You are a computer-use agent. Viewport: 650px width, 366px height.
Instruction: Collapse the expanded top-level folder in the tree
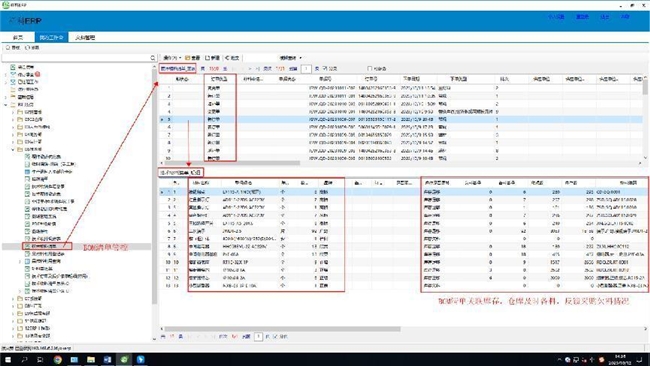[5, 104]
